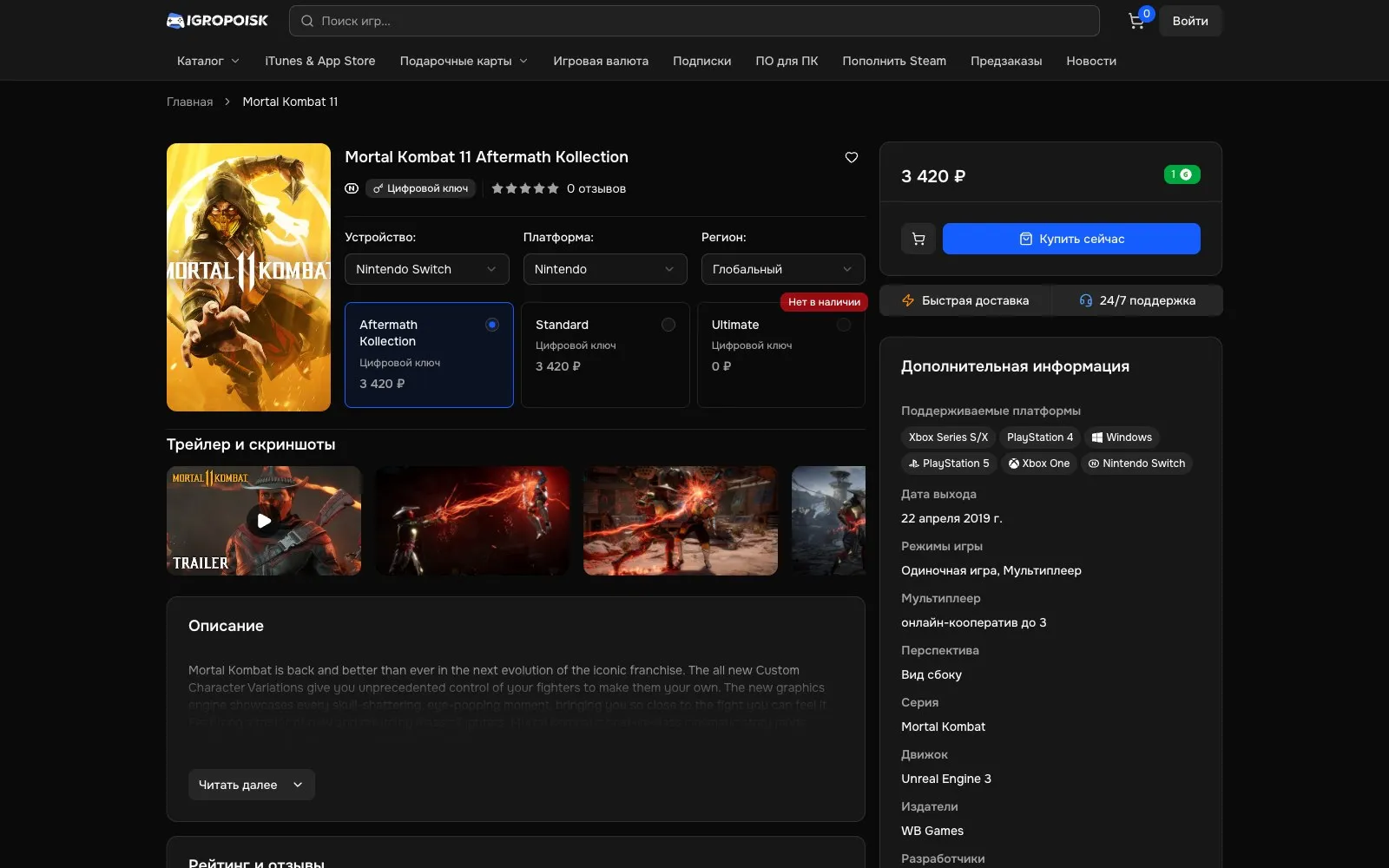Click the Nintendo platform round icon

point(352,188)
